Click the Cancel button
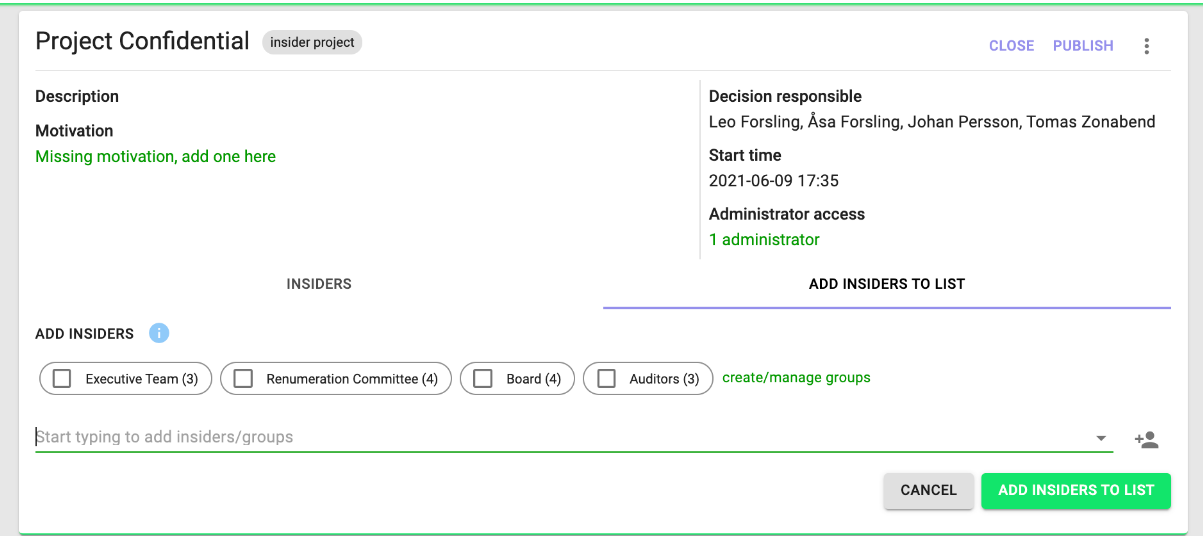Image resolution: width=1203 pixels, height=536 pixels. point(928,490)
